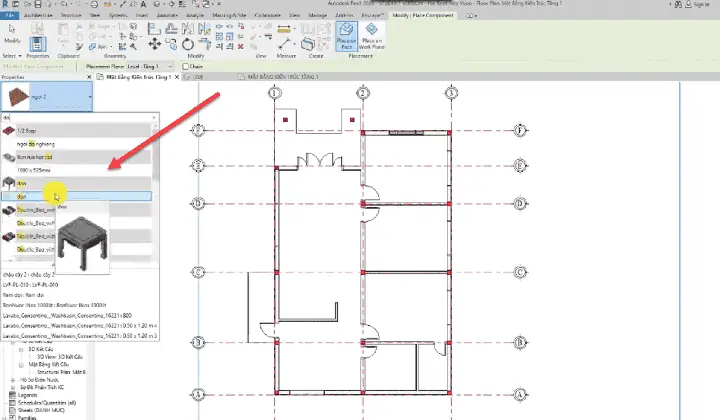Open Schedules/Quantities (all) browser item
Viewport: 720px width, 420px height.
47,403
